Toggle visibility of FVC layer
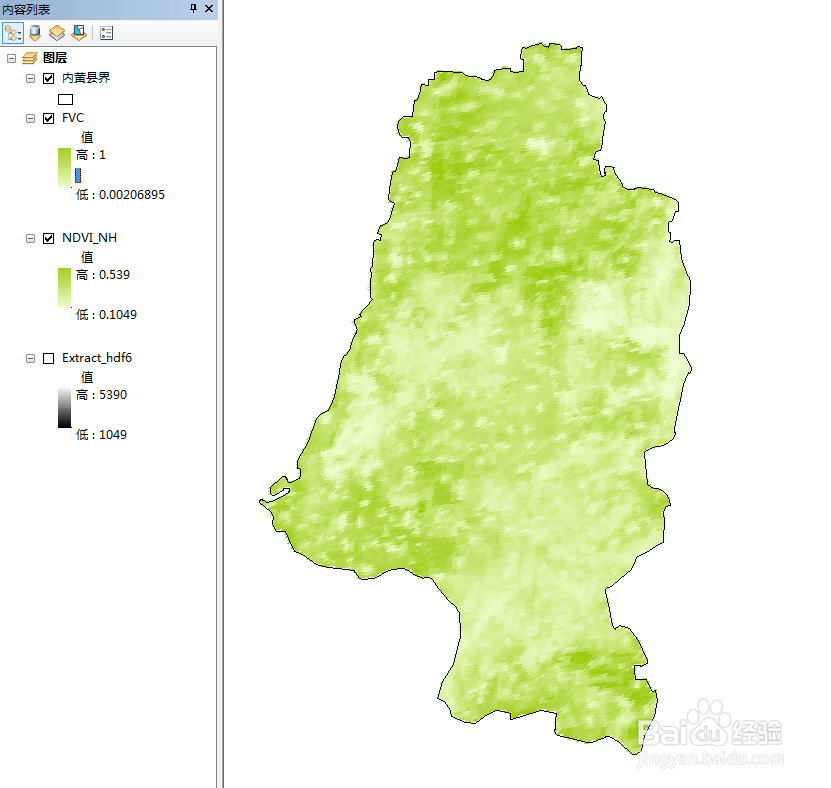This screenshot has height=788, width=831. [48, 118]
